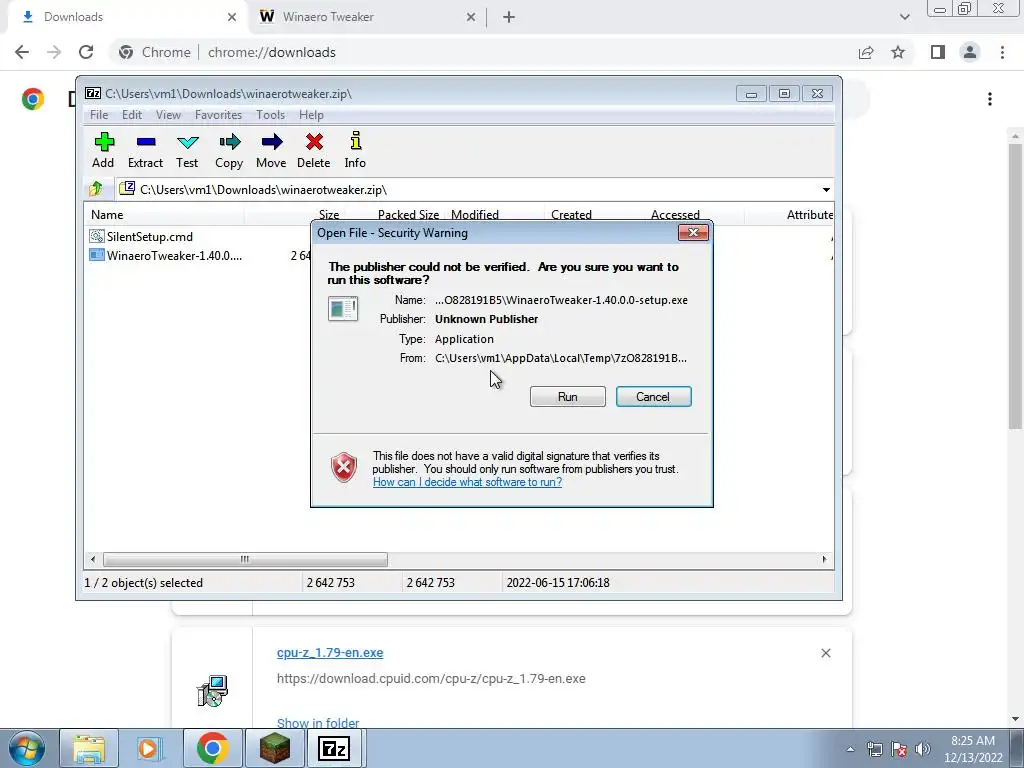Click the cpu-z installer file icon
The width and height of the screenshot is (1024, 768).
[x=212, y=691]
